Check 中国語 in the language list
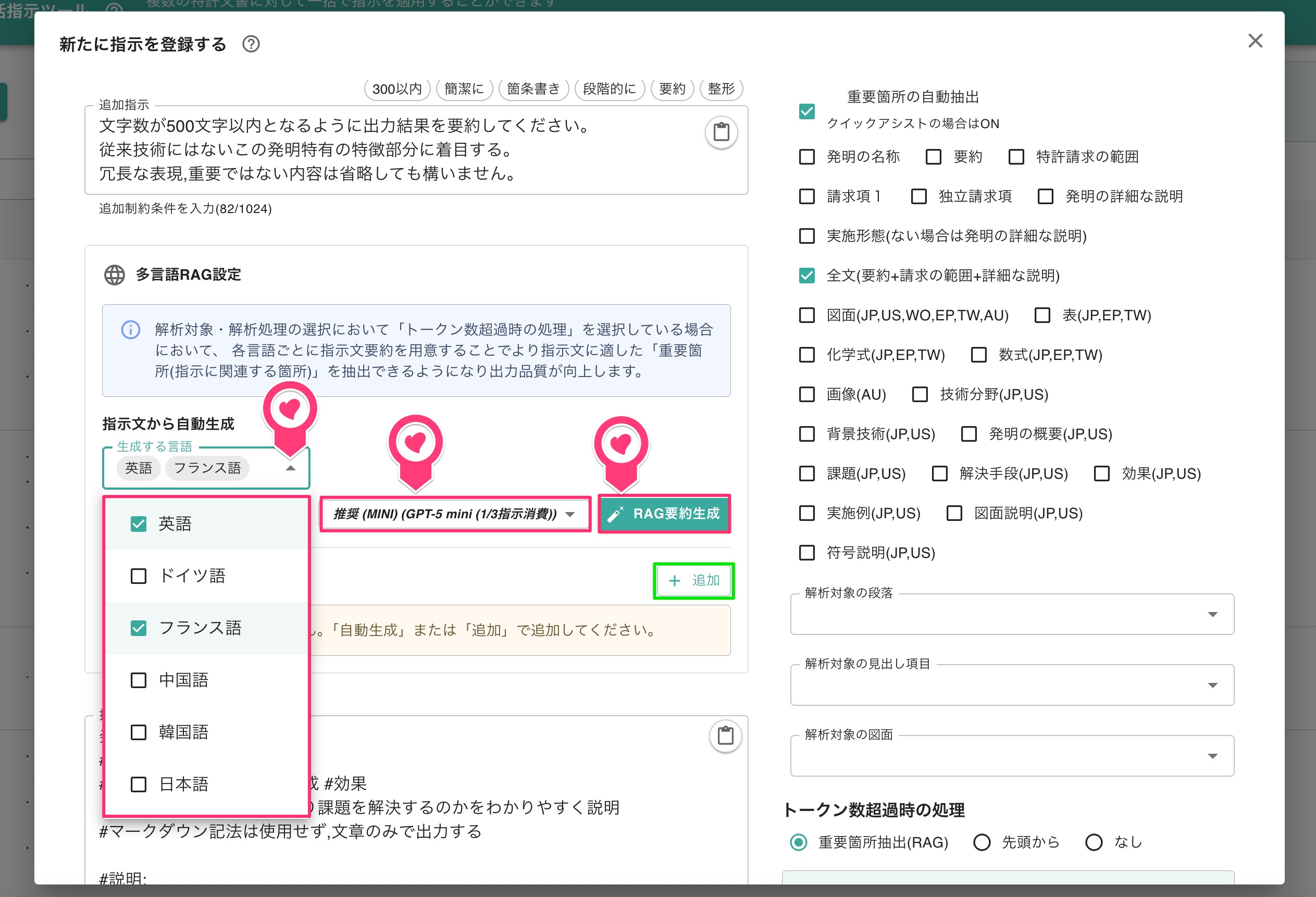This screenshot has width=1316, height=897. click(x=139, y=680)
